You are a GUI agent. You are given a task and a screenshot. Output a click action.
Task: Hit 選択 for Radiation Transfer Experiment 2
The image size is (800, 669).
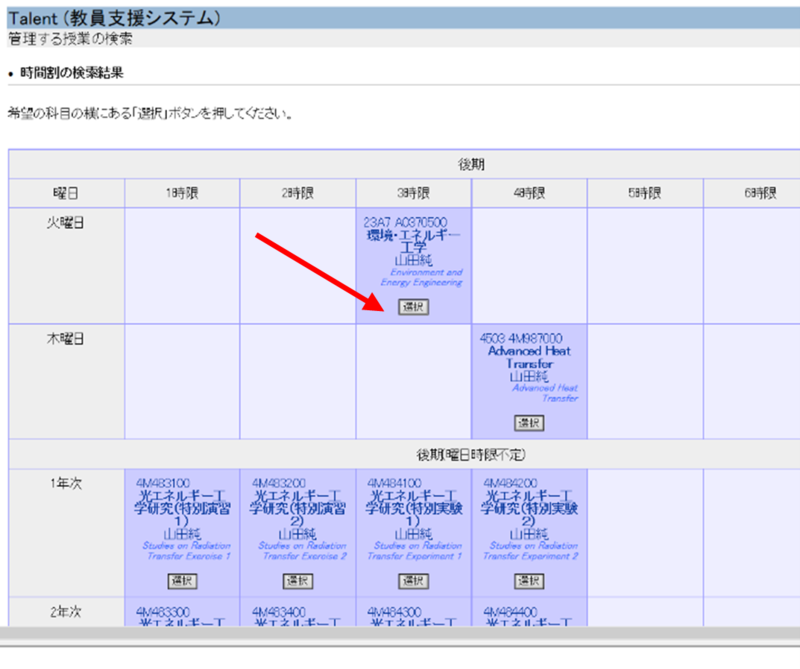pyautogui.click(x=529, y=581)
